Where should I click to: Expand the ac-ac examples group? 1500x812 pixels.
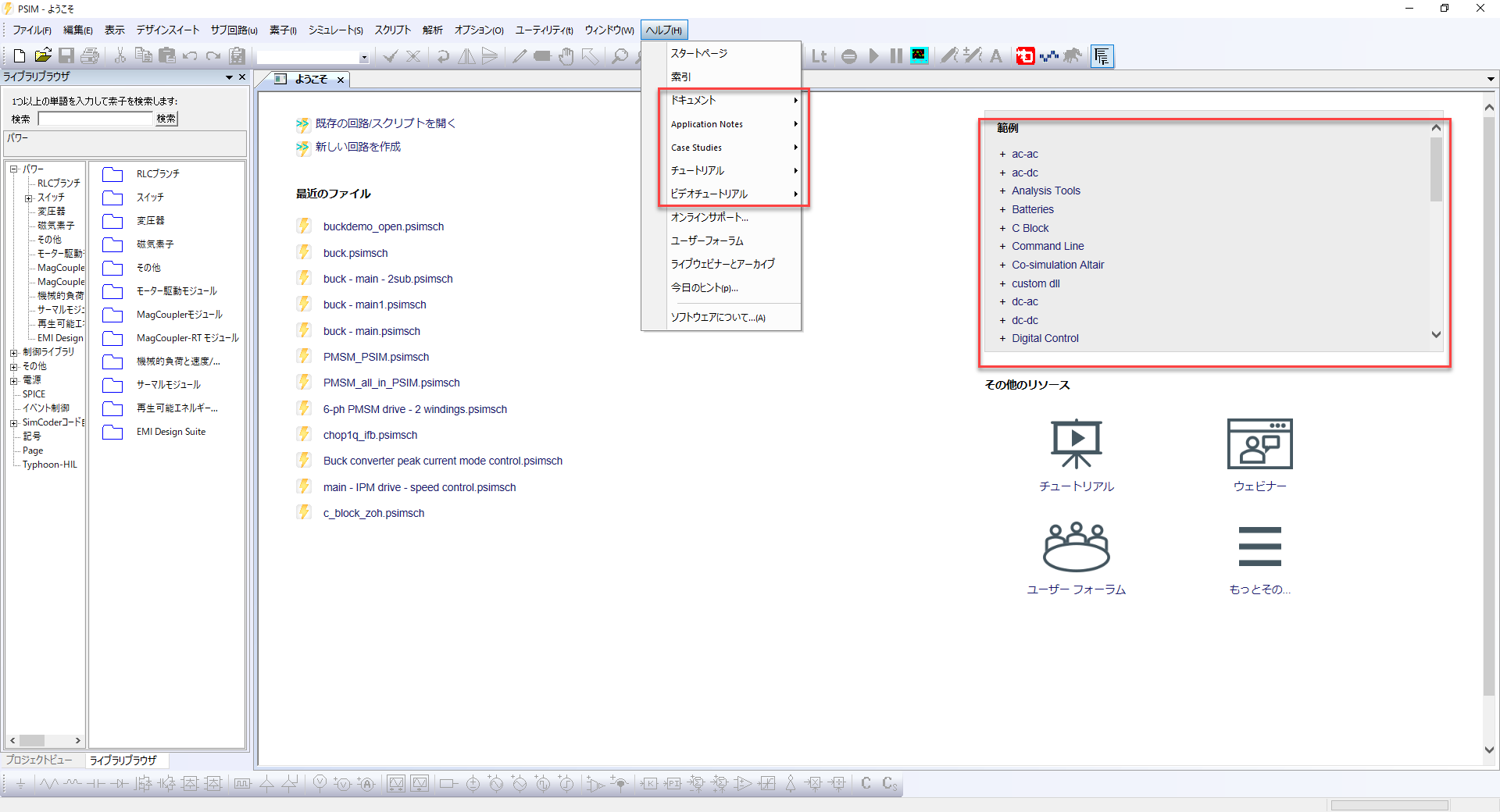click(1002, 155)
